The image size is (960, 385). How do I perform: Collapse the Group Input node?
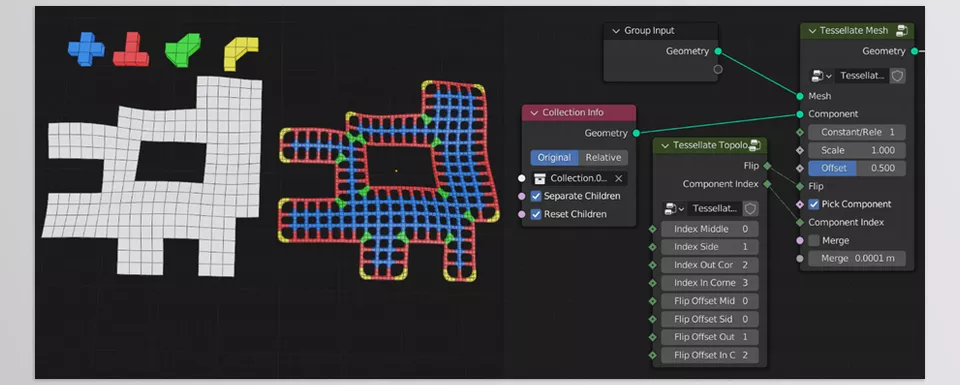pyautogui.click(x=616, y=31)
